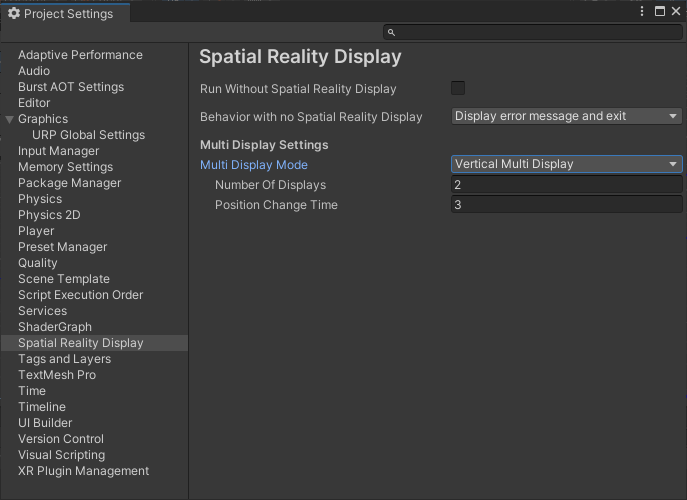The width and height of the screenshot is (687, 500).
Task: Open UI Builder settings
Action: tap(45, 422)
